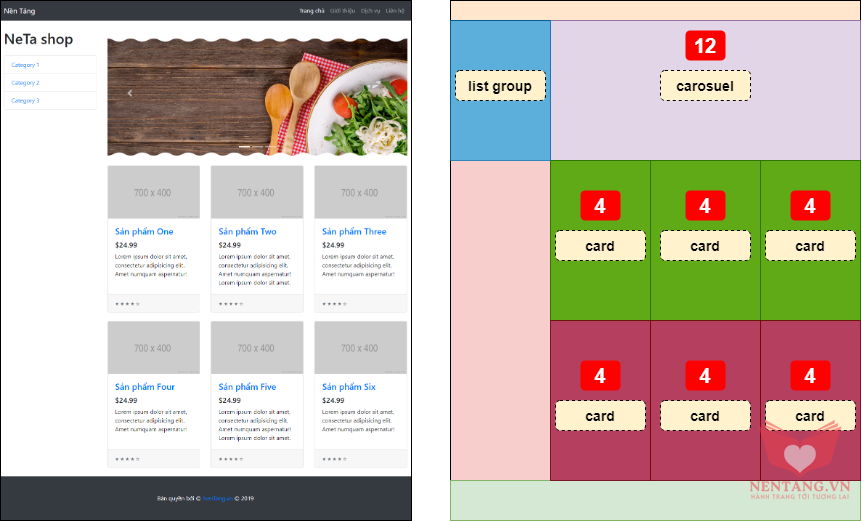Click the first carousel slide indicator
The image size is (862, 522).
pos(244,147)
